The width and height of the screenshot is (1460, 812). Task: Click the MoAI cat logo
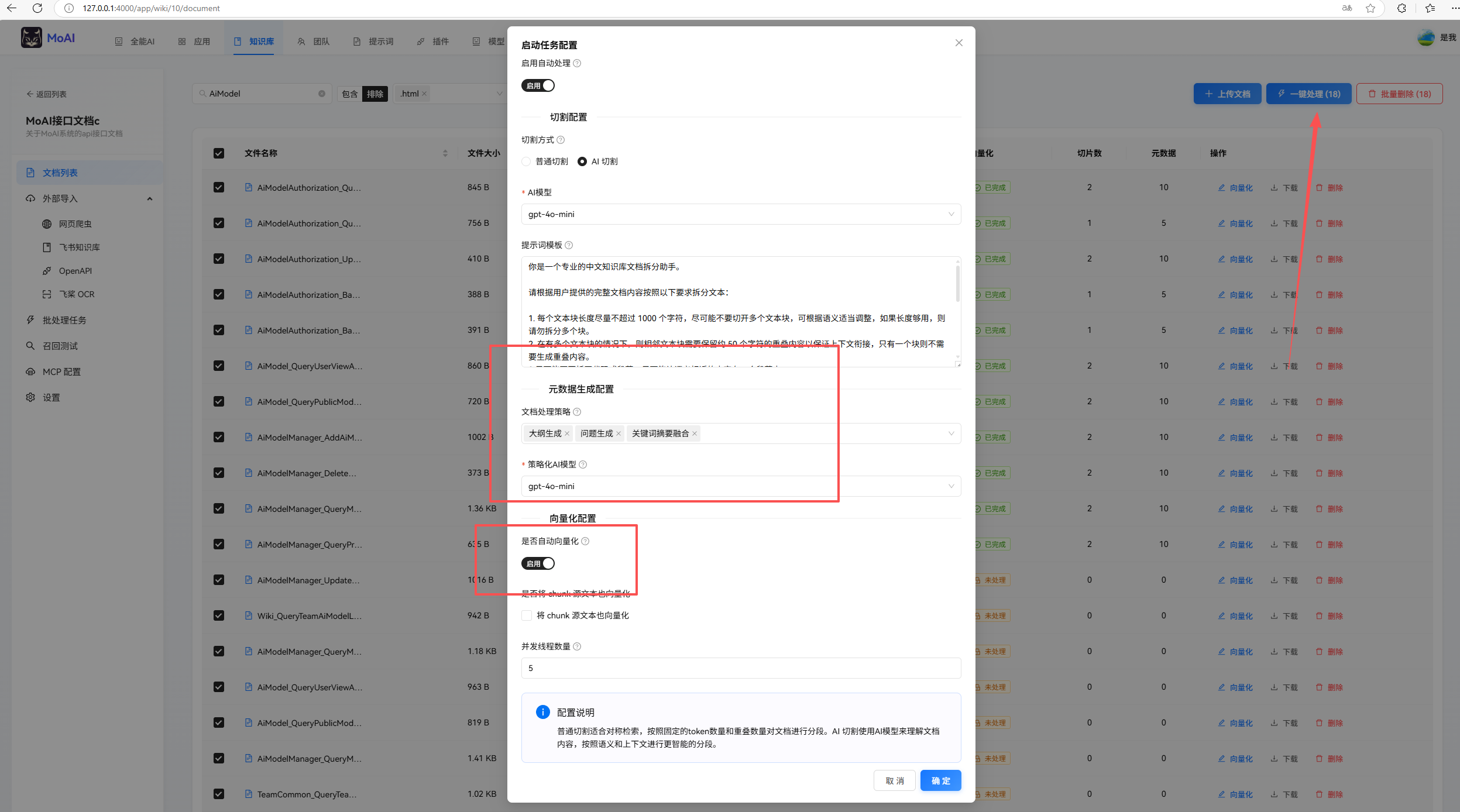[x=32, y=38]
